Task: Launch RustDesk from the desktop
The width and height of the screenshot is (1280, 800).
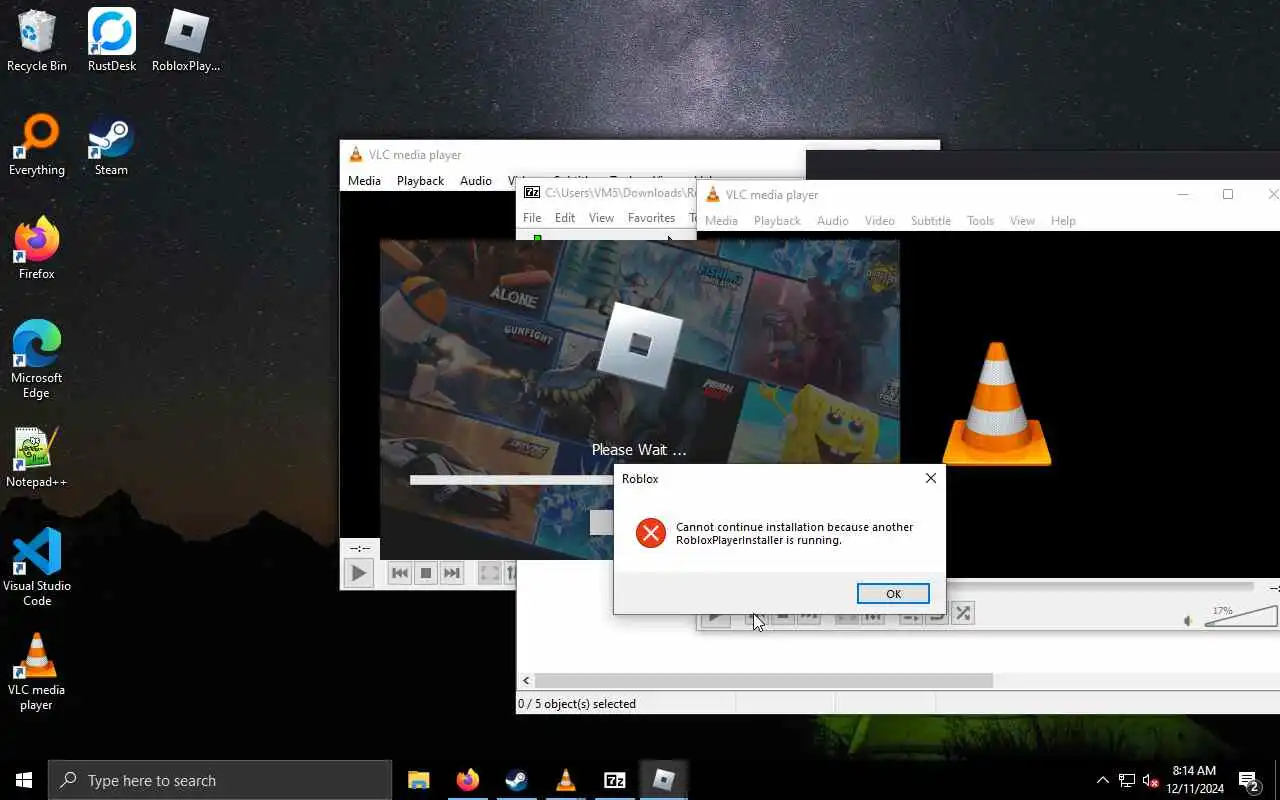Action: click(111, 41)
